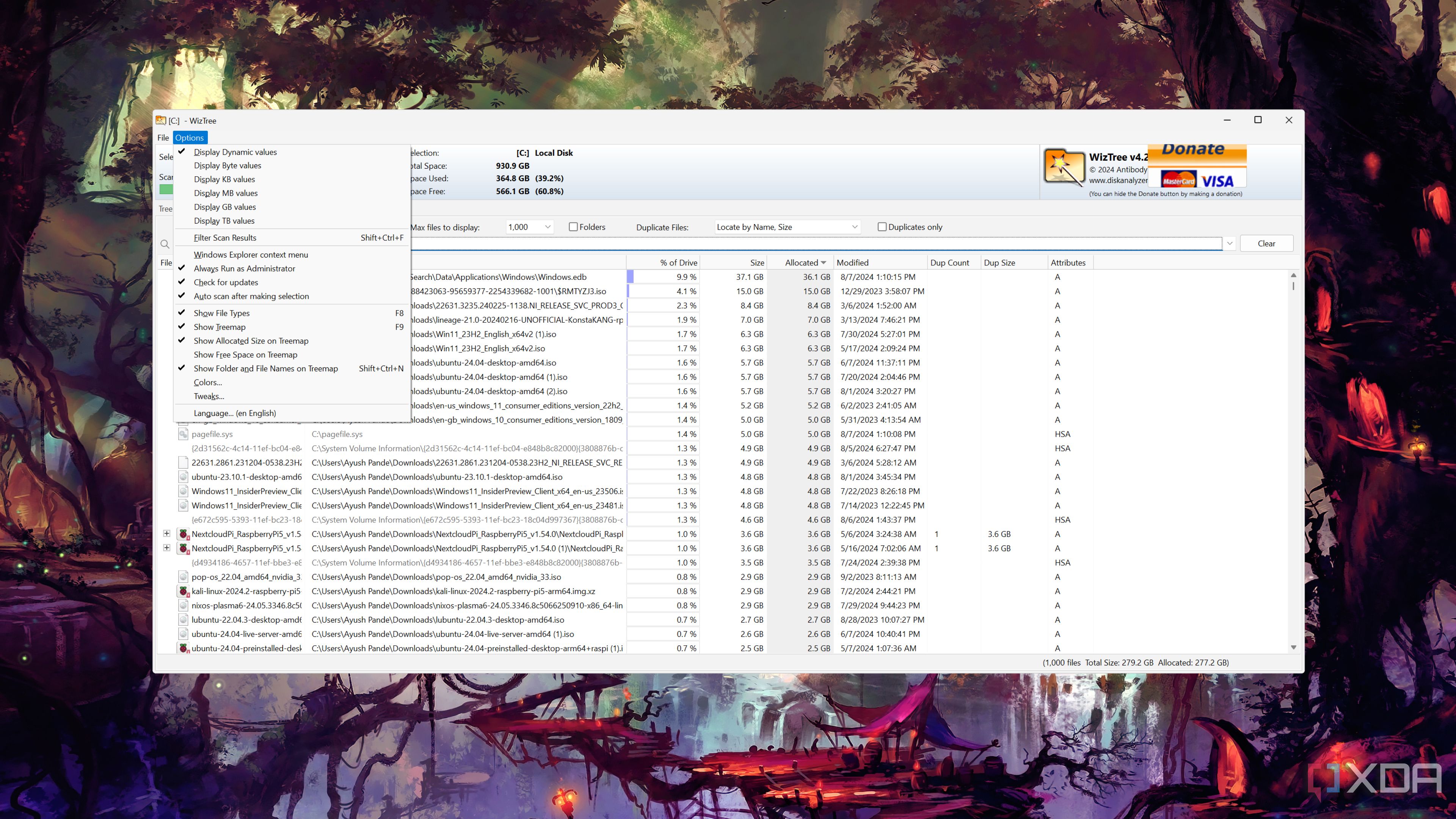This screenshot has width=1456, height=819.
Task: Click the pop-os ISO disc icon
Action: tap(183, 577)
